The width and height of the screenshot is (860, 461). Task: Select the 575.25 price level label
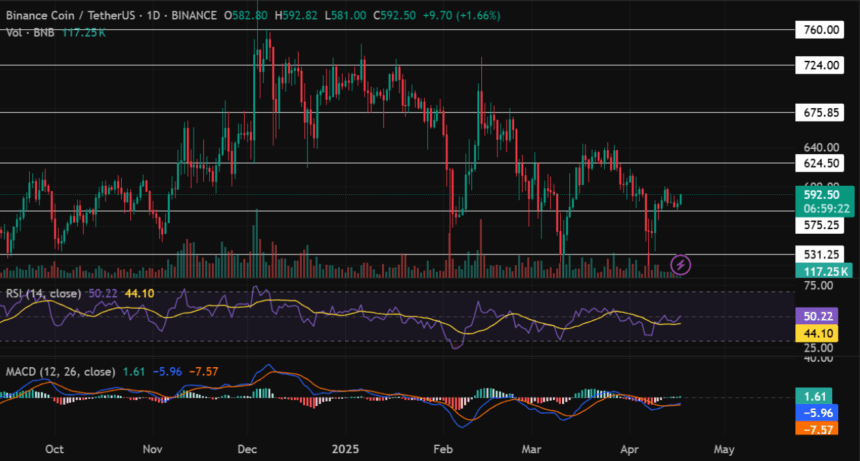tap(819, 225)
